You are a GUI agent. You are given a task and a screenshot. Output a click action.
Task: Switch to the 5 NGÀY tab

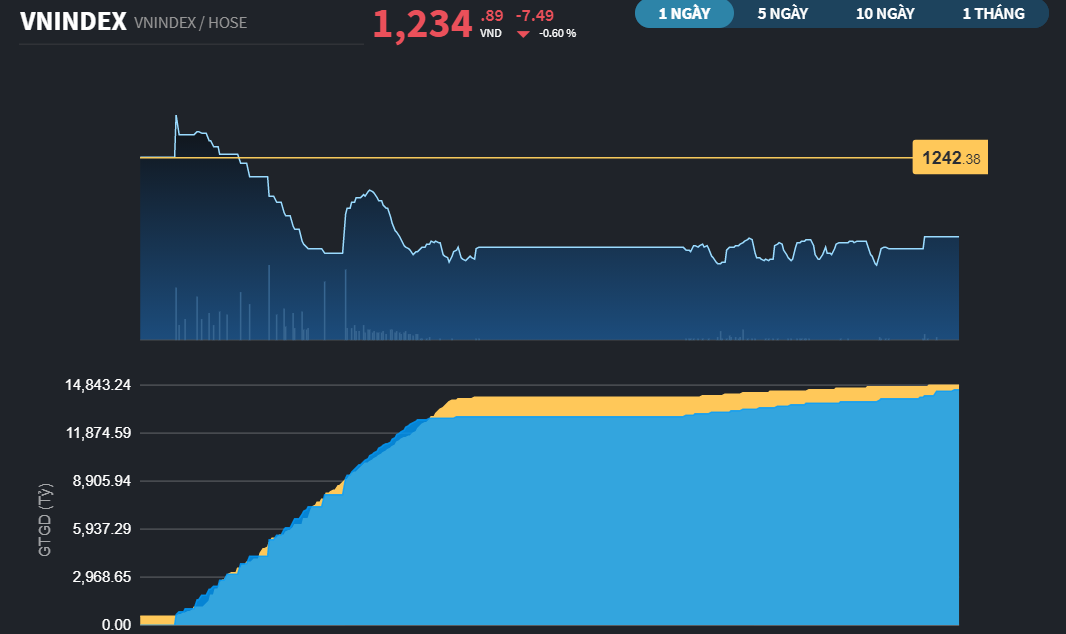click(783, 14)
